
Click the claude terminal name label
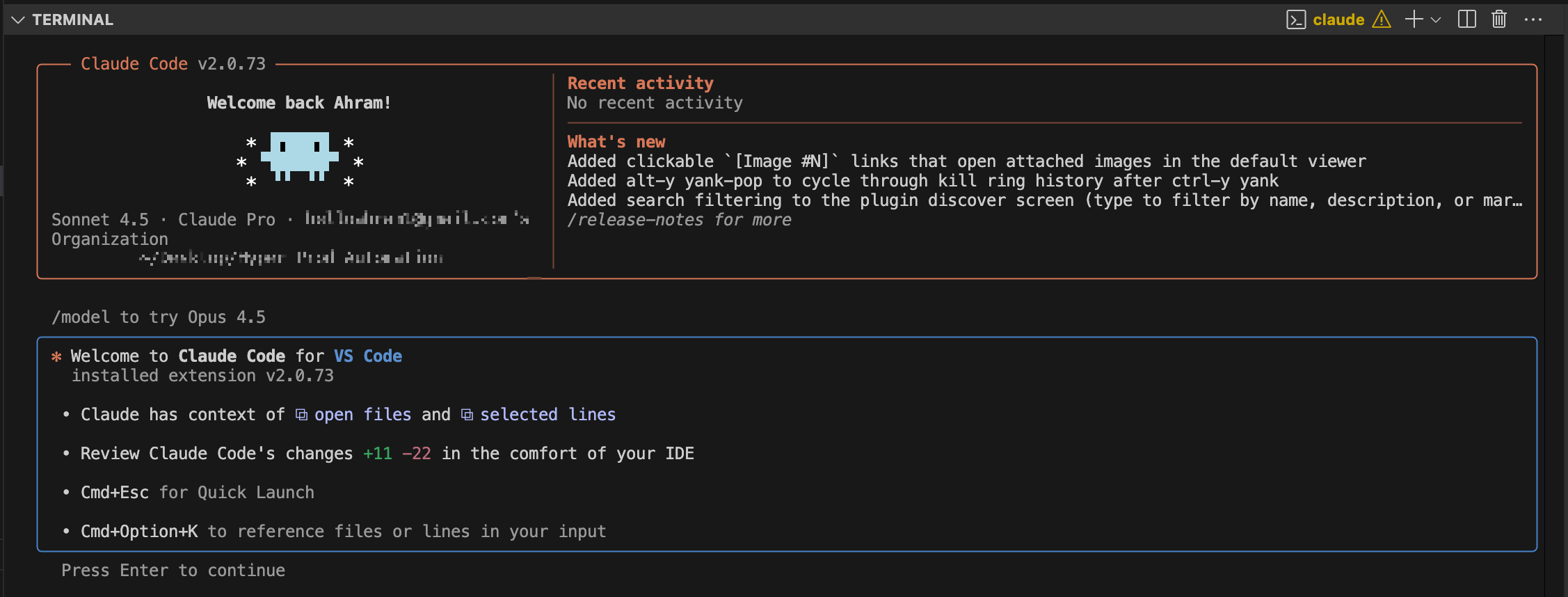[x=1338, y=19]
